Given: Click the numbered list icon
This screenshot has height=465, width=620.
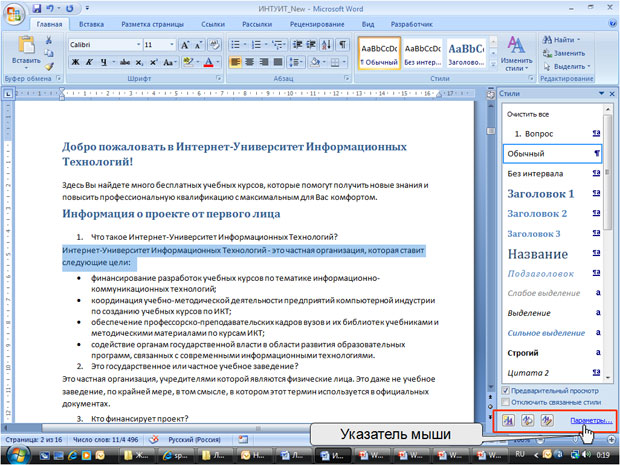Looking at the screenshot, I should point(256,45).
